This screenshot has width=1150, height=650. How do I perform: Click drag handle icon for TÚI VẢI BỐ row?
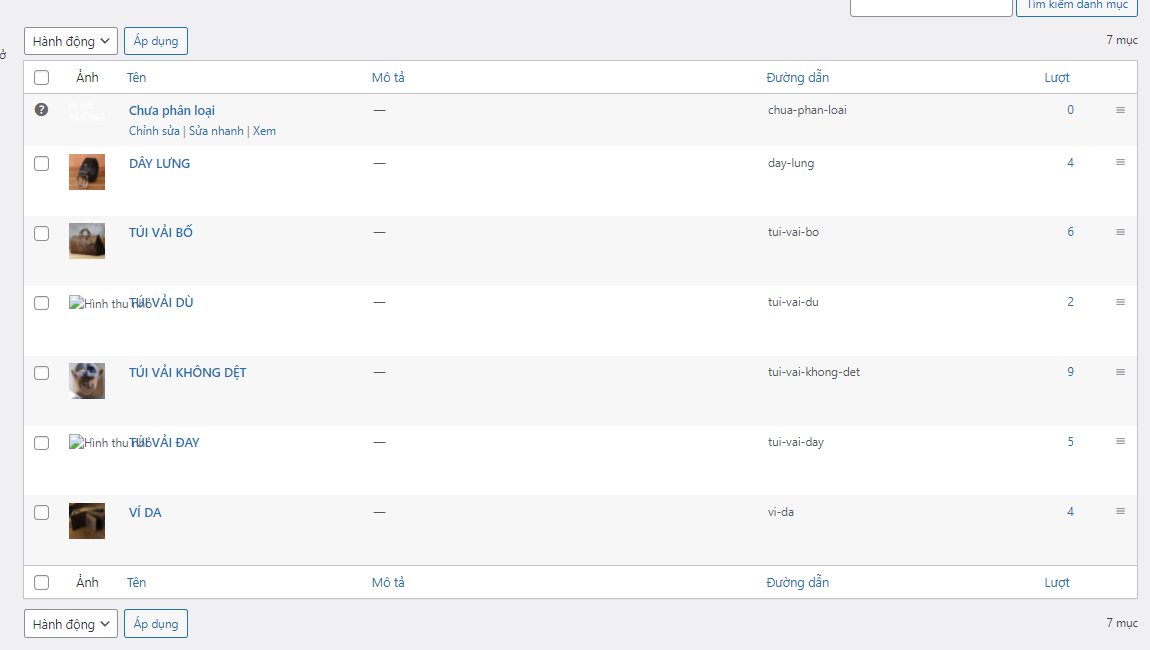[1120, 232]
